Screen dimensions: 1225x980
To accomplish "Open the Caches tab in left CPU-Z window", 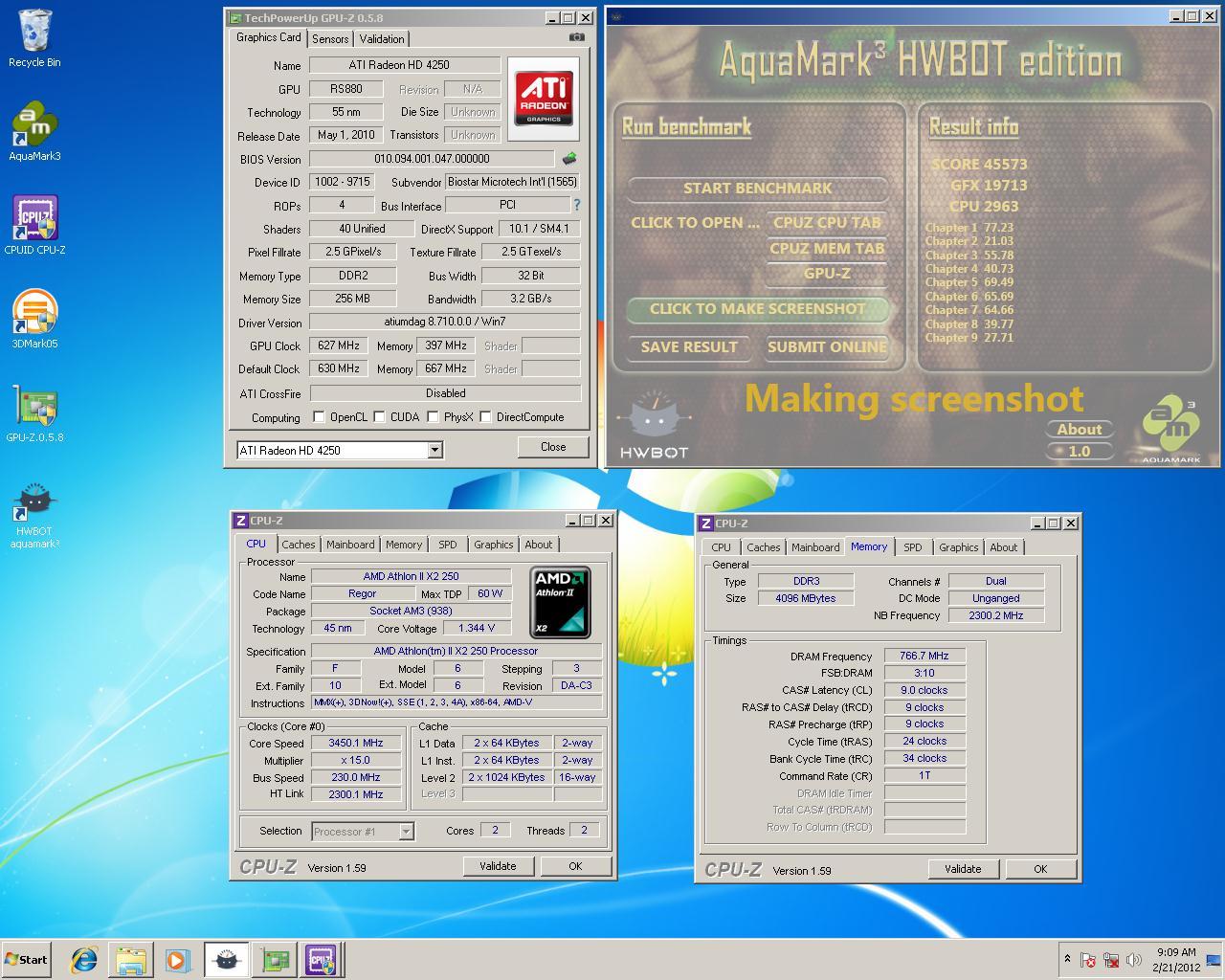I will click(x=299, y=545).
